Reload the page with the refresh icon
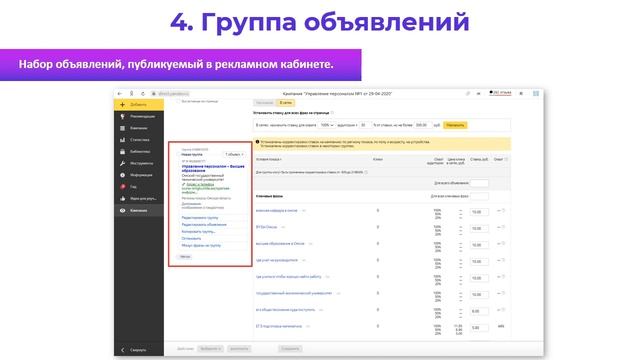This screenshot has height=360, width=640. click(x=143, y=93)
